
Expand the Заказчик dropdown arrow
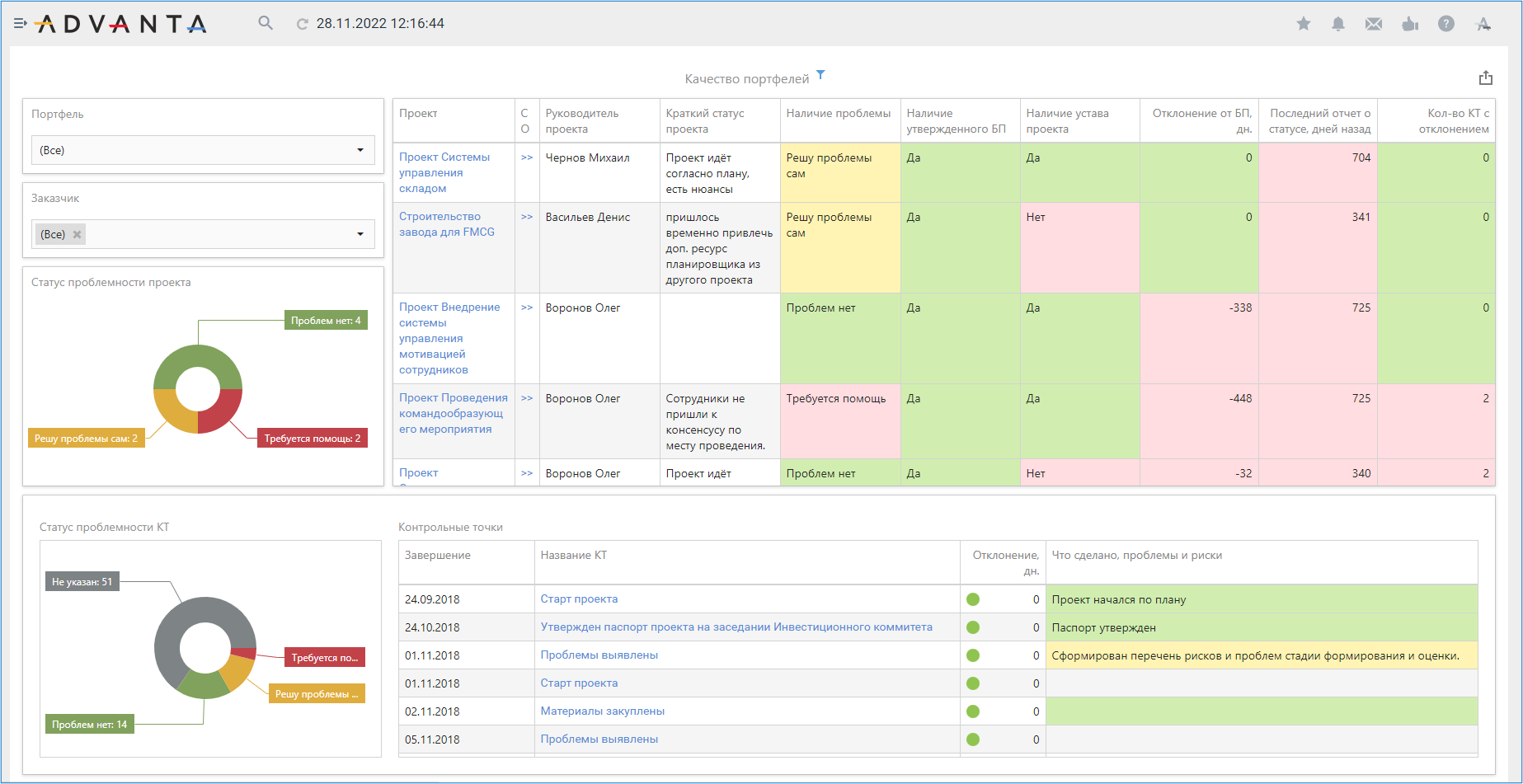tap(360, 234)
